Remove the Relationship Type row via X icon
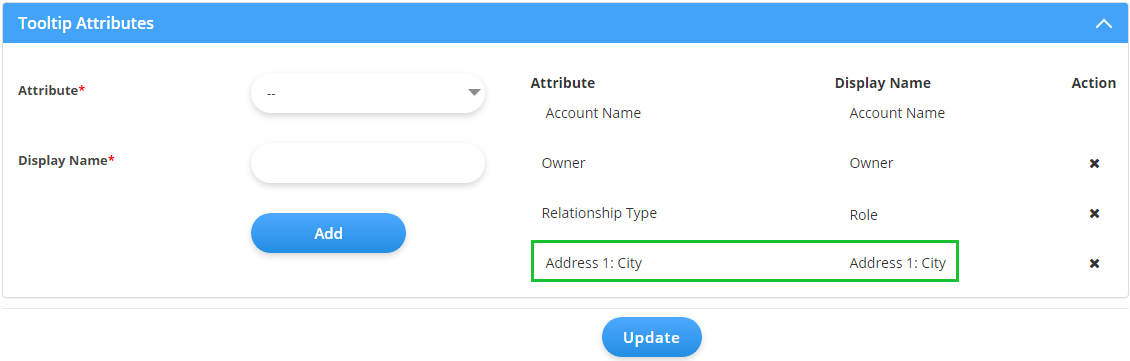This screenshot has width=1130, height=361. pyautogui.click(x=1094, y=213)
